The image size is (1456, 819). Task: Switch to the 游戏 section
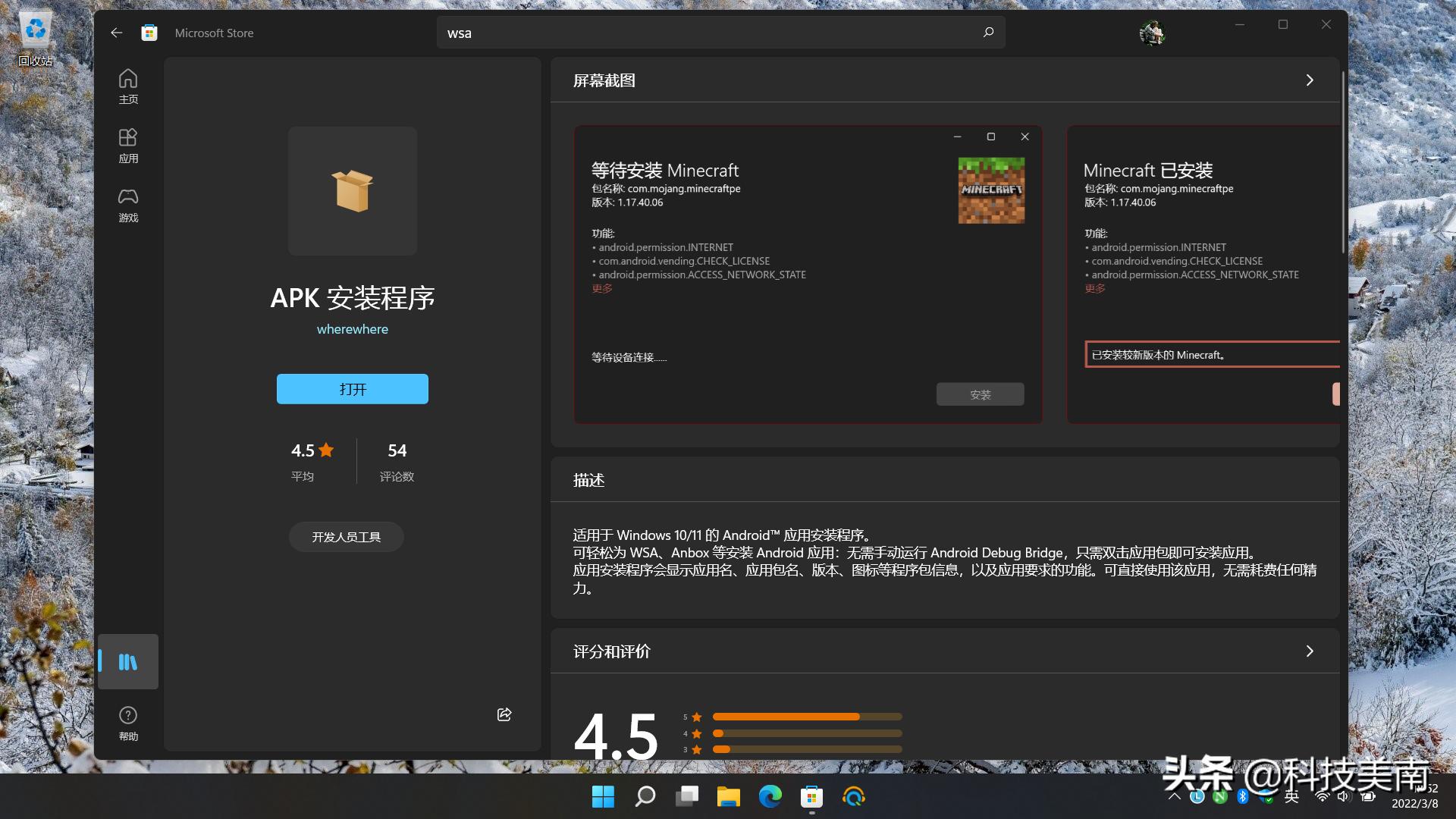click(x=129, y=205)
